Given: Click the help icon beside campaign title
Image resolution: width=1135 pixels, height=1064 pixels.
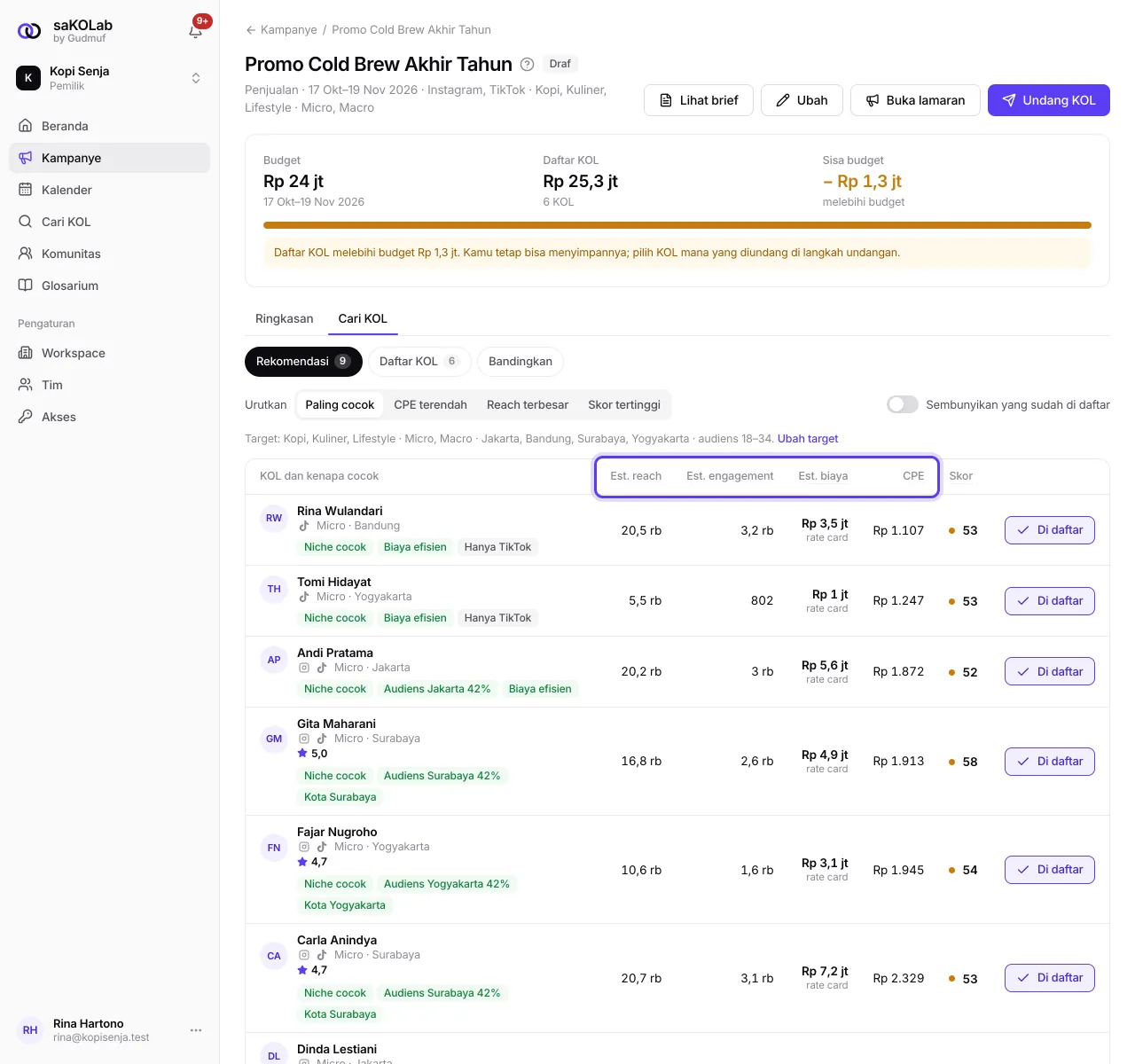Looking at the screenshot, I should (527, 64).
